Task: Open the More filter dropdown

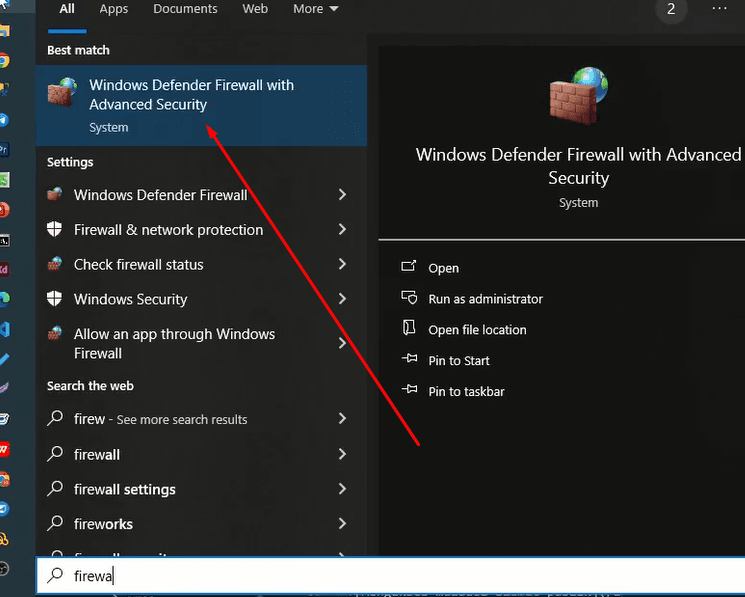Action: pos(315,9)
